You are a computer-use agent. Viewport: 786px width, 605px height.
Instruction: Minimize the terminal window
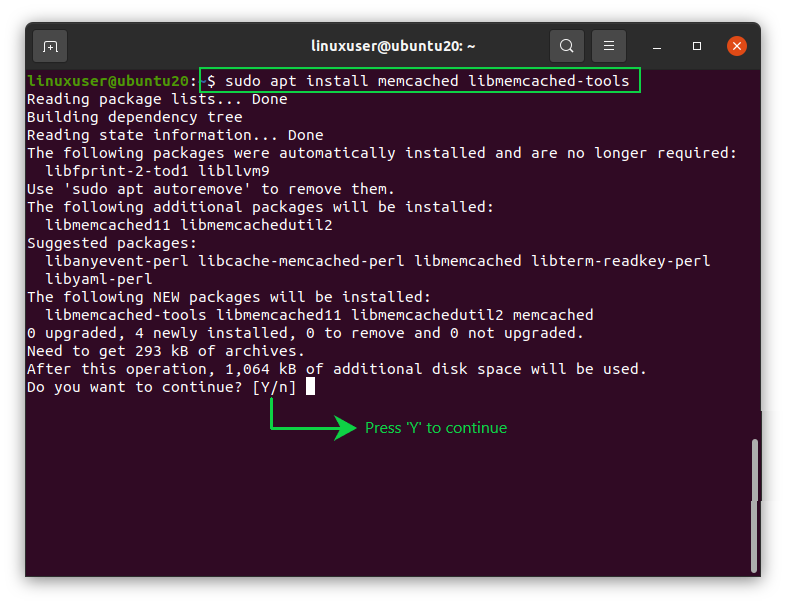[657, 47]
